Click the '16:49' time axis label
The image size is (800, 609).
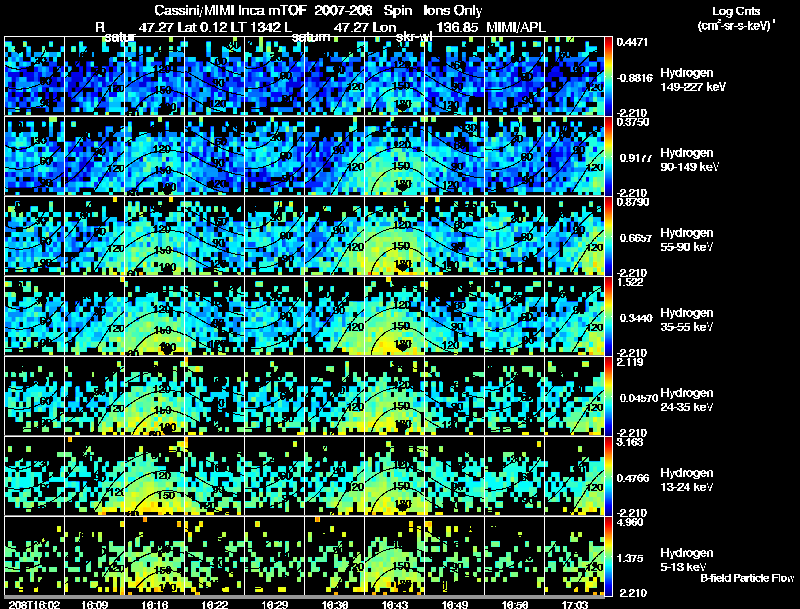[x=455, y=604]
